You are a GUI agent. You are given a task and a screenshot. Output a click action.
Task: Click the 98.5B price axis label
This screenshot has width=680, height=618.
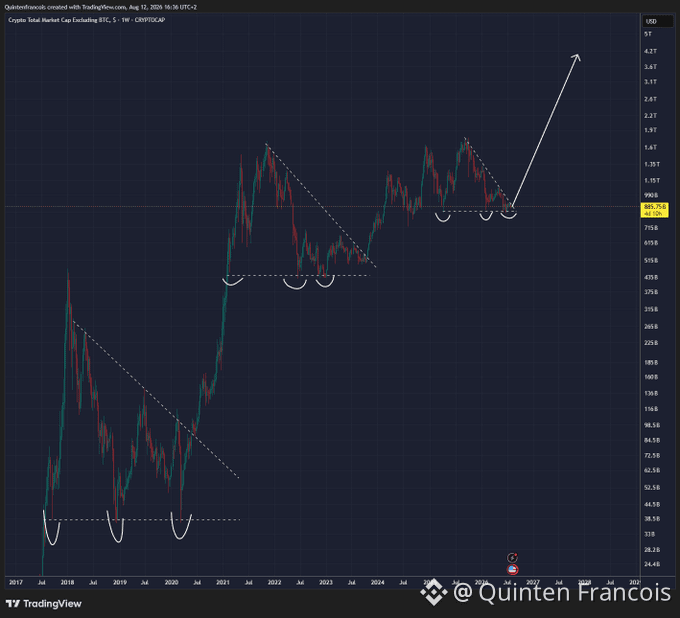point(652,425)
